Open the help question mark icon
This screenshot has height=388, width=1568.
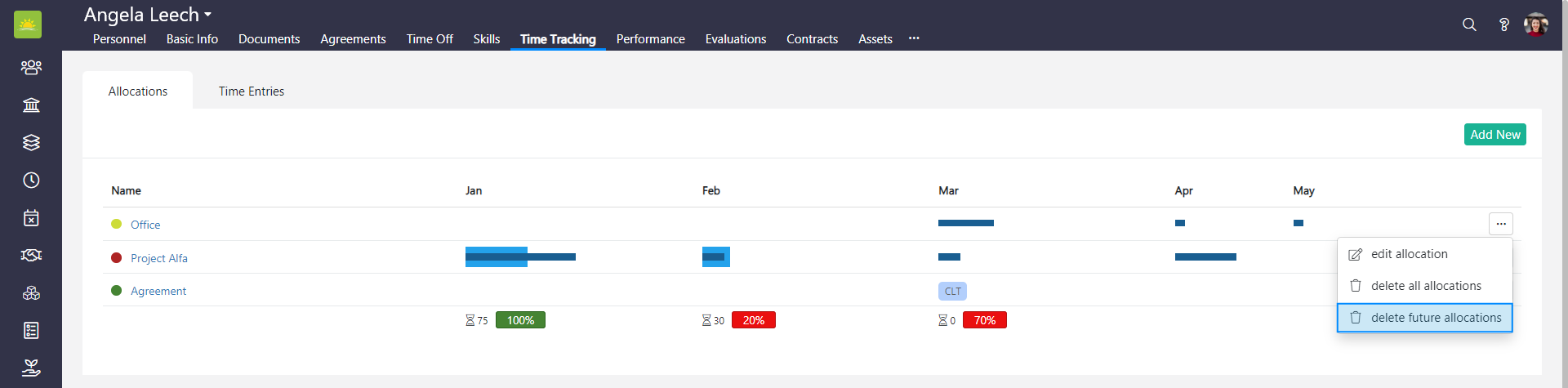pos(1503,25)
